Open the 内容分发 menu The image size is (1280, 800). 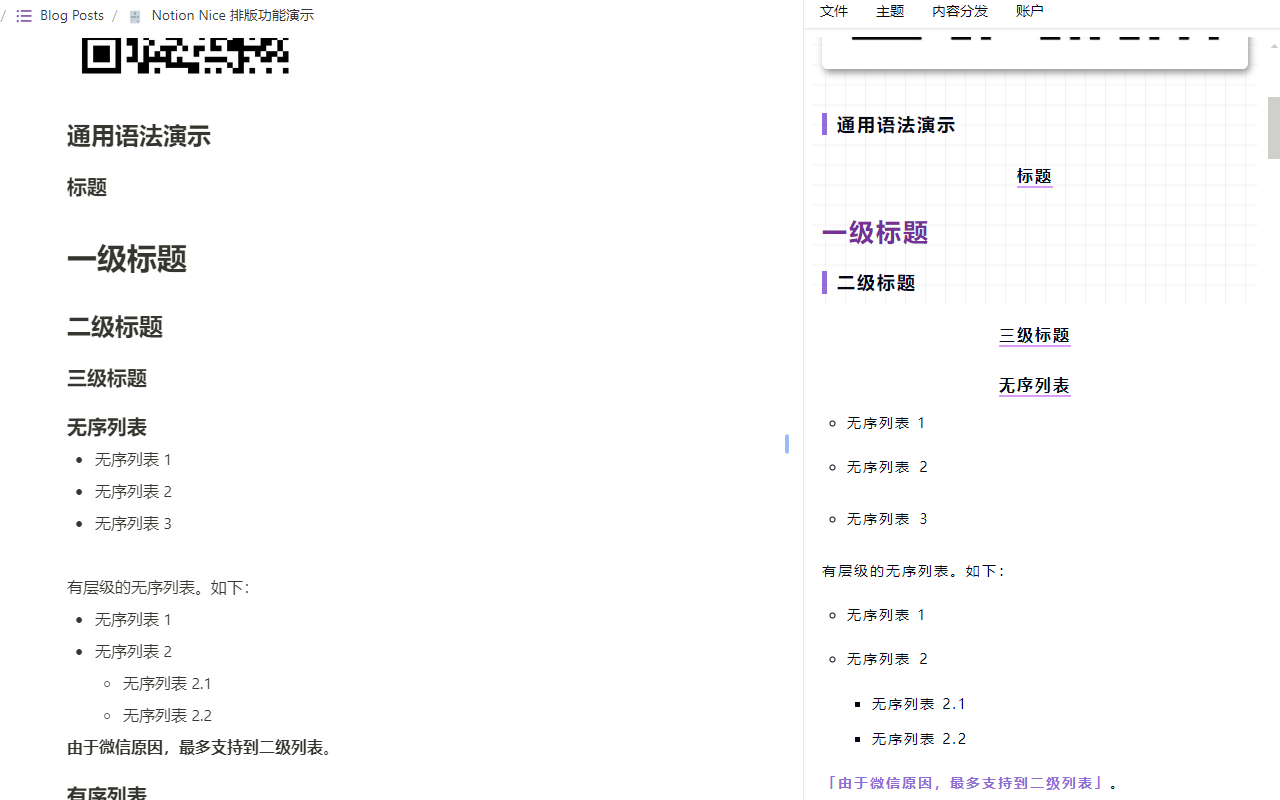959,11
